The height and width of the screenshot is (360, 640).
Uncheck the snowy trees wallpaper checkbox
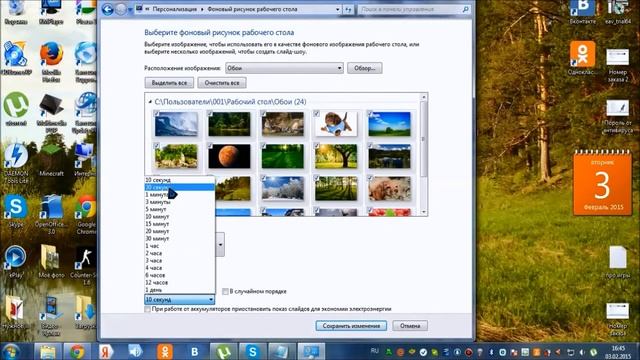pos(264,178)
